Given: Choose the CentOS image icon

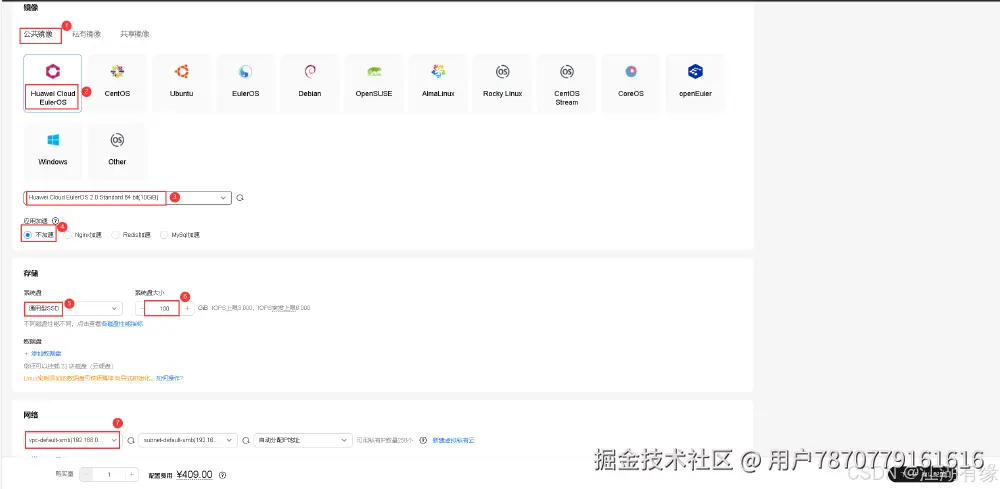Looking at the screenshot, I should [x=117, y=71].
